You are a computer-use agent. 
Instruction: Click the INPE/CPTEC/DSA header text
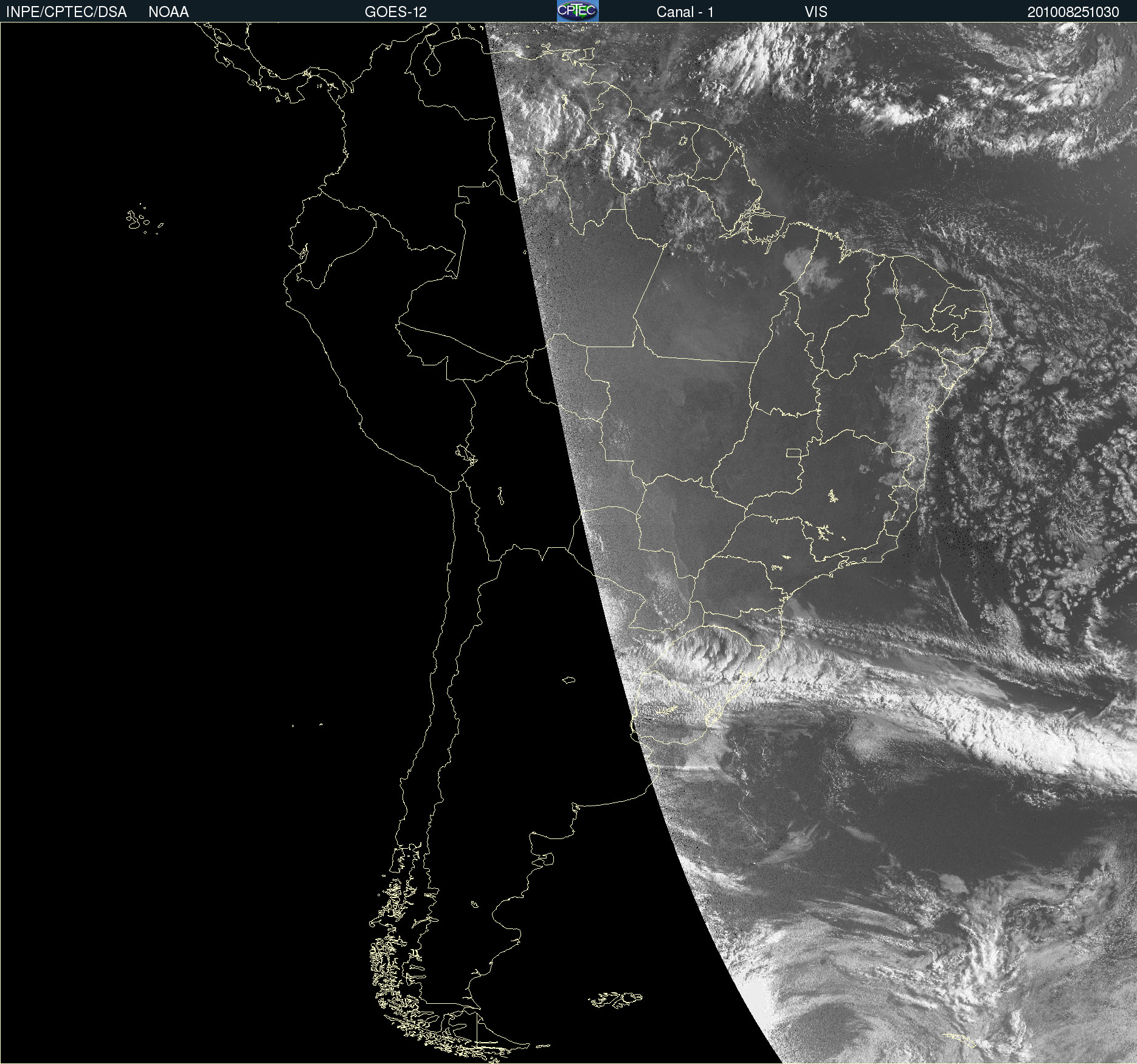point(66,12)
